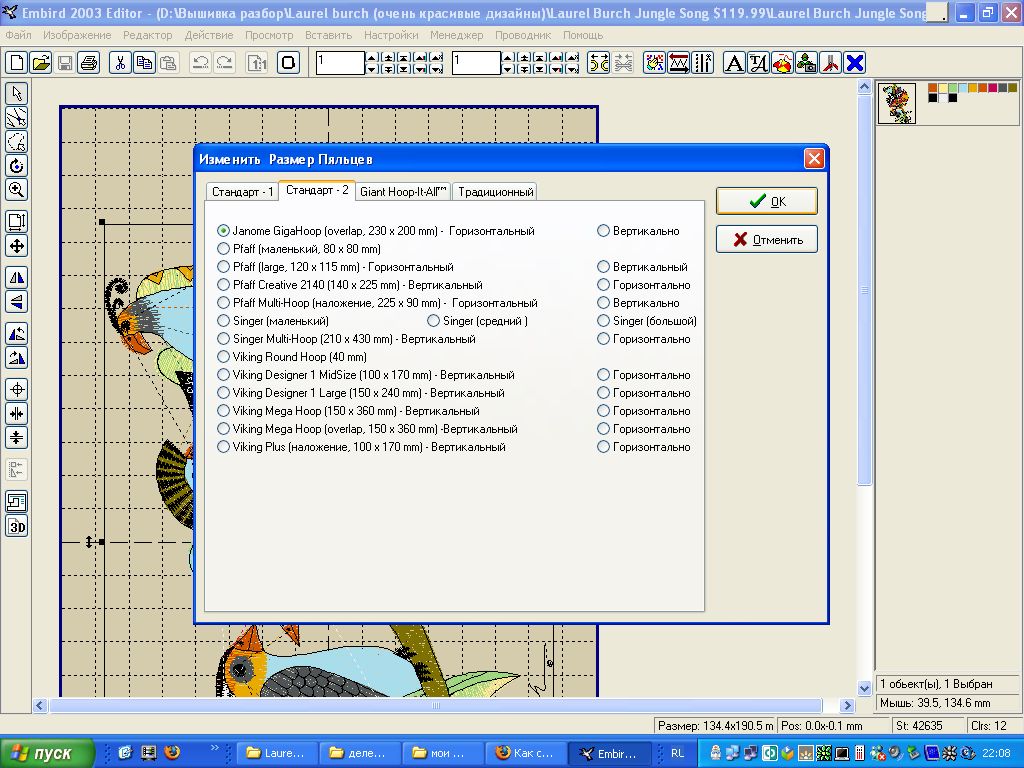Open the 3D view tool
This screenshot has width=1024, height=768.
click(16, 526)
